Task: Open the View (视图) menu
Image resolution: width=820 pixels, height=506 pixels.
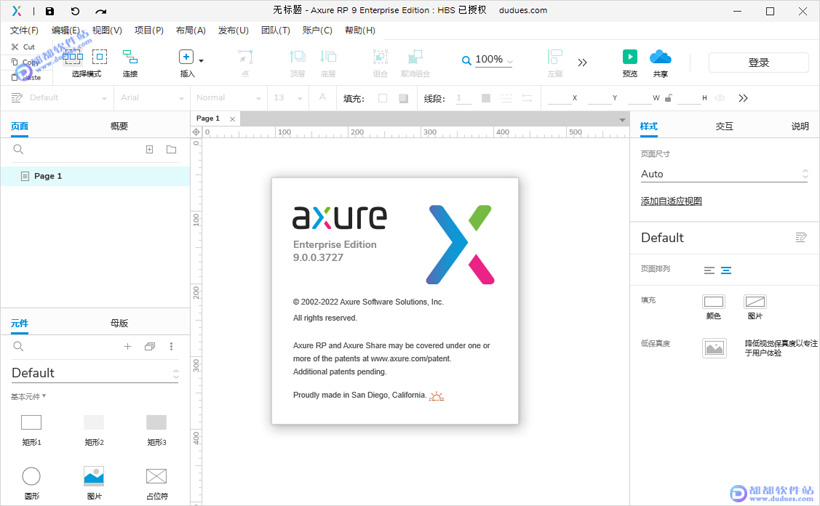Action: coord(107,30)
